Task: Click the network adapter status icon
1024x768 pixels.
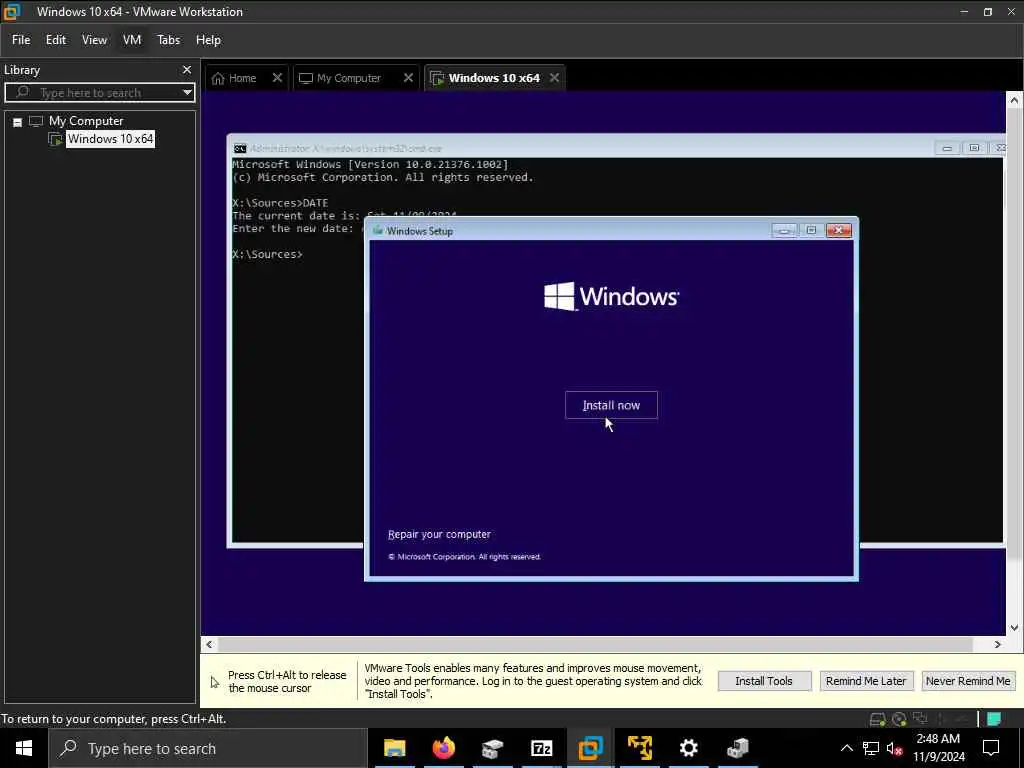Action: (x=920, y=719)
